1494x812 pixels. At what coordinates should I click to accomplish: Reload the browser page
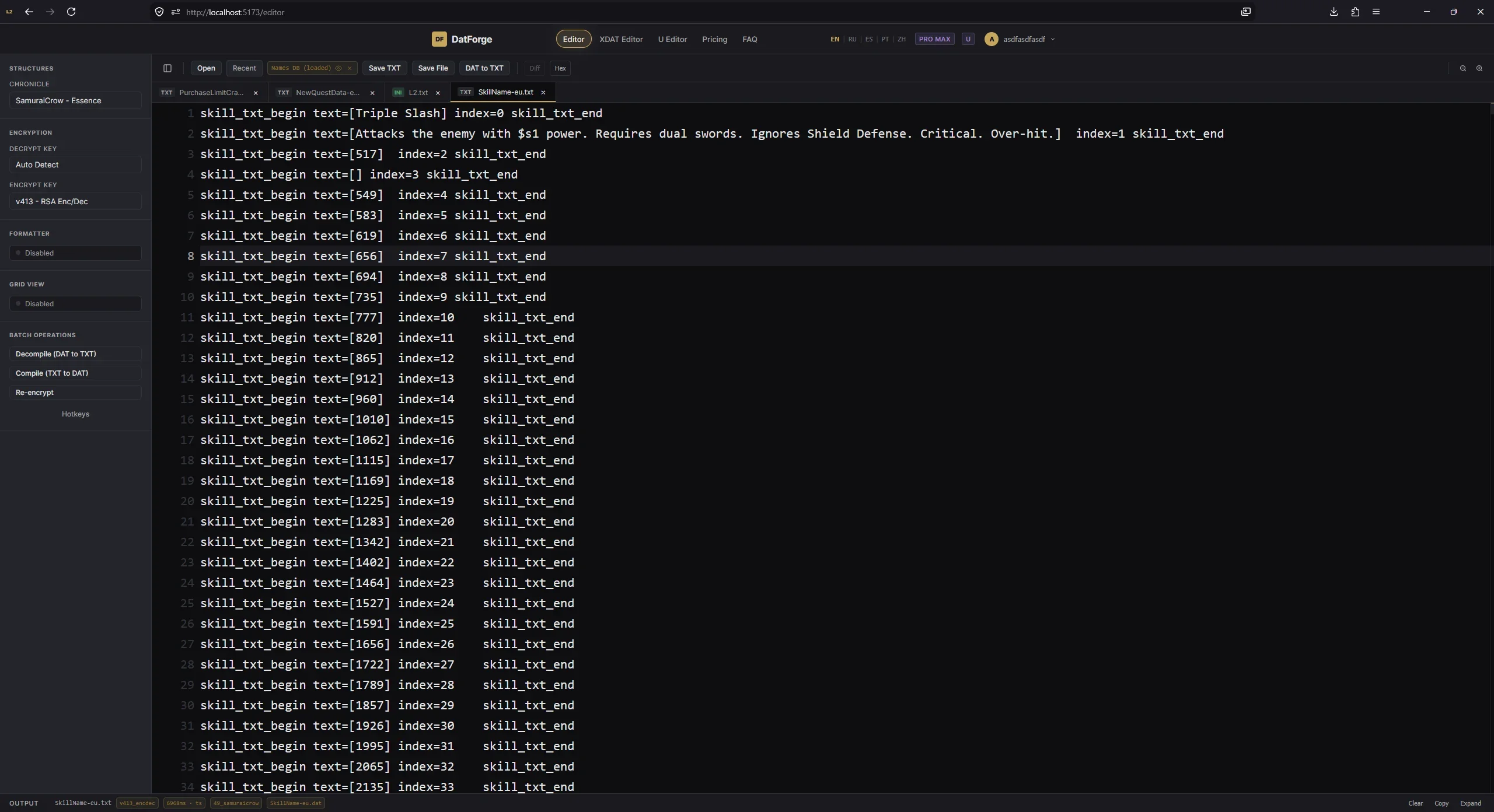pyautogui.click(x=71, y=12)
